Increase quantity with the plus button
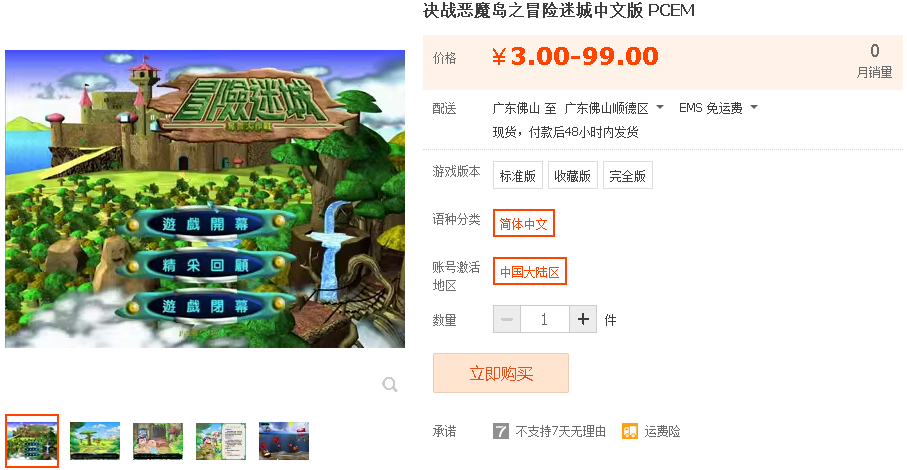Screen dimensions: 907x470 pos(583,319)
